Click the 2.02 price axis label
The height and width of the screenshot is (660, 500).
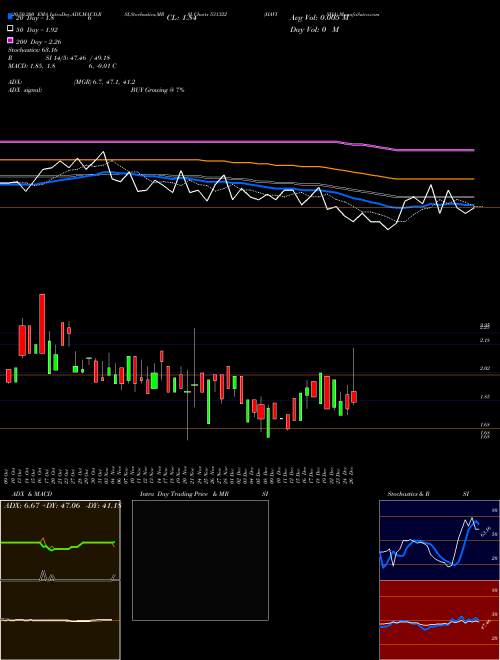tap(484, 368)
